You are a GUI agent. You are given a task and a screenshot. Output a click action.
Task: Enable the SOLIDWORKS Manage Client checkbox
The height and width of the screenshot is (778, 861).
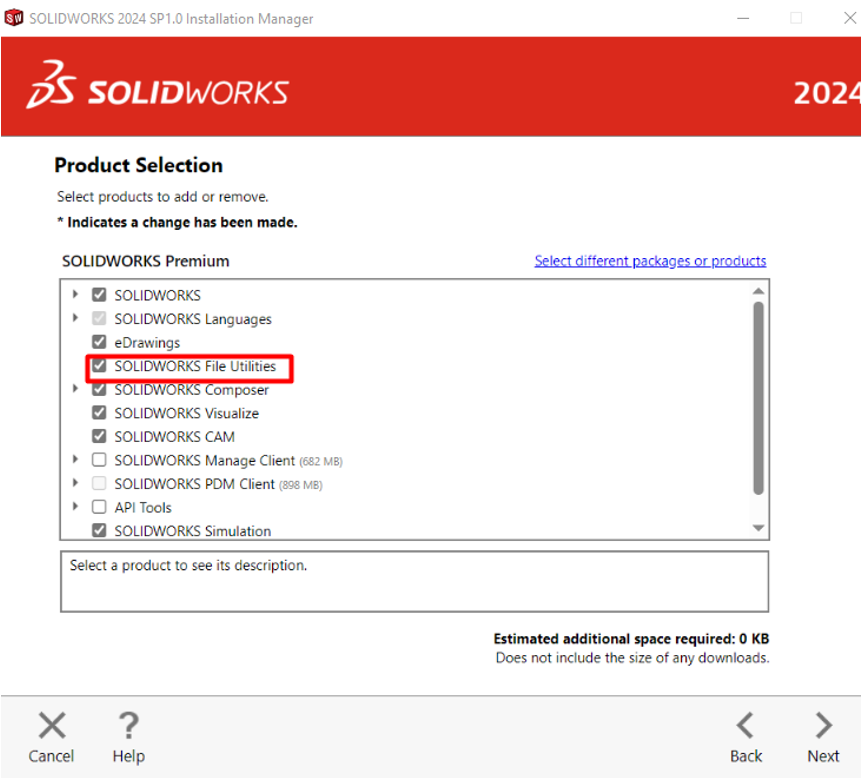(x=99, y=460)
